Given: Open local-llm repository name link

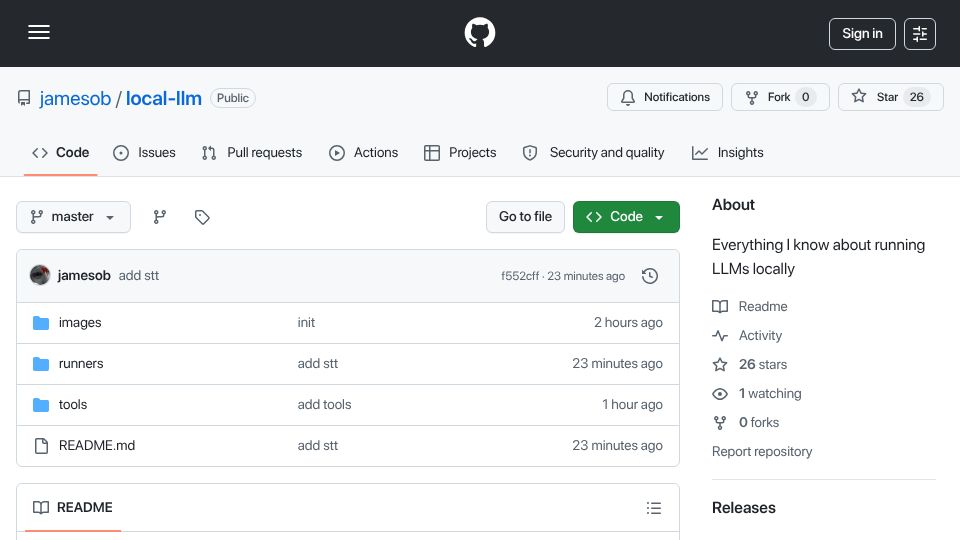Looking at the screenshot, I should (x=163, y=98).
